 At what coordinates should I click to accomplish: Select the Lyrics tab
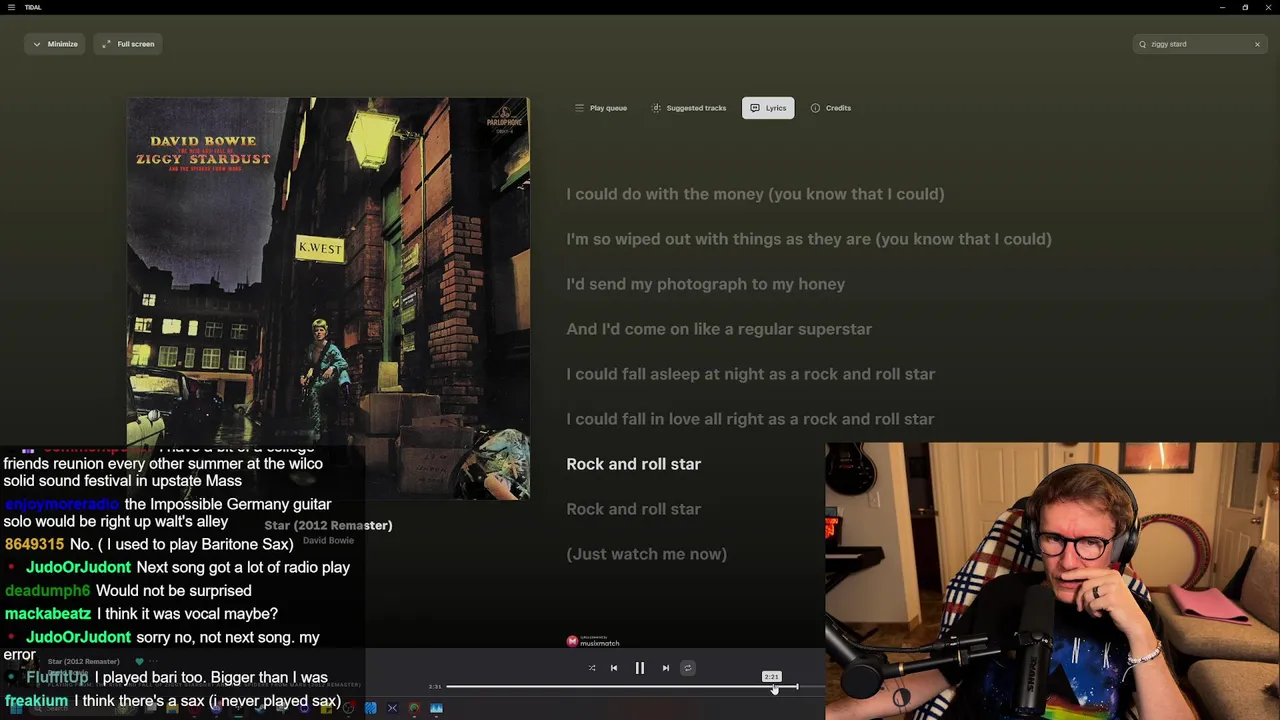[768, 108]
